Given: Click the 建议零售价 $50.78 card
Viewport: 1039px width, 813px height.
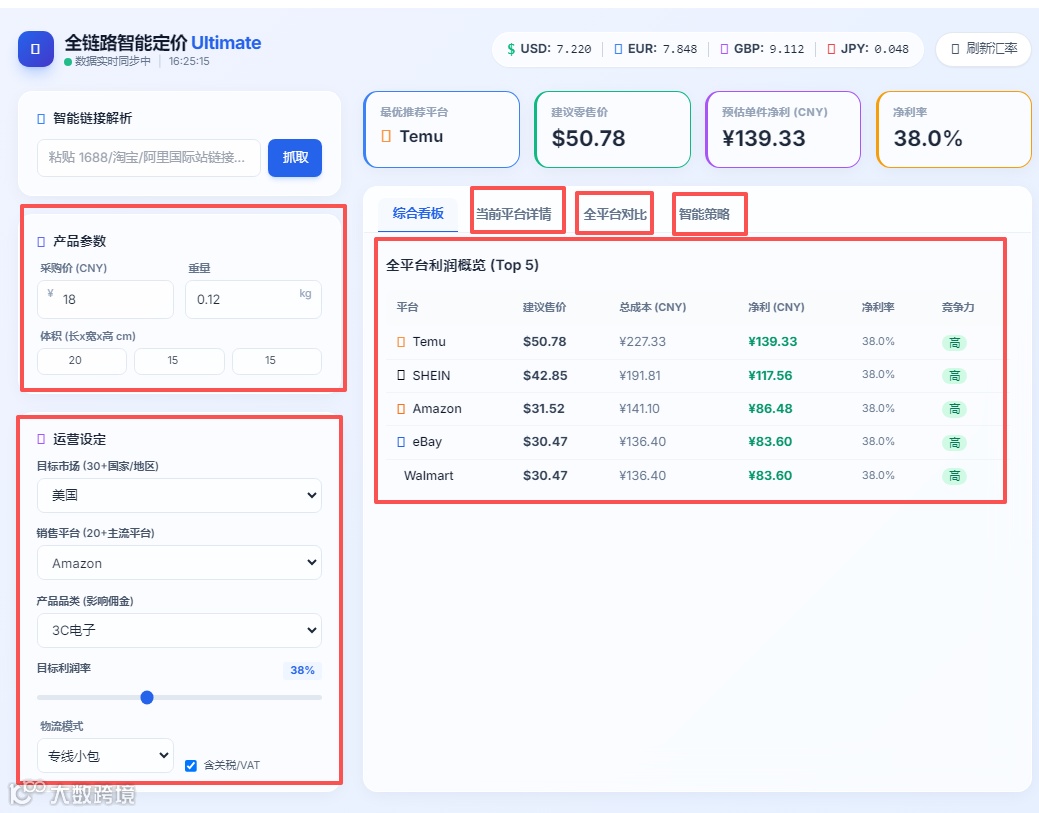Looking at the screenshot, I should tap(612, 129).
